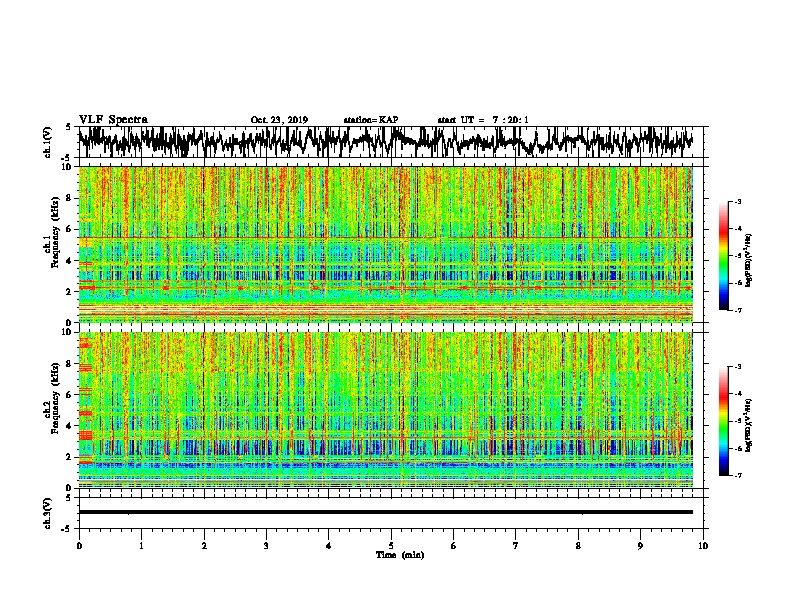Select the 'Oct. 23, 2019' date label
The height and width of the screenshot is (612, 792).
pyautogui.click(x=279, y=120)
